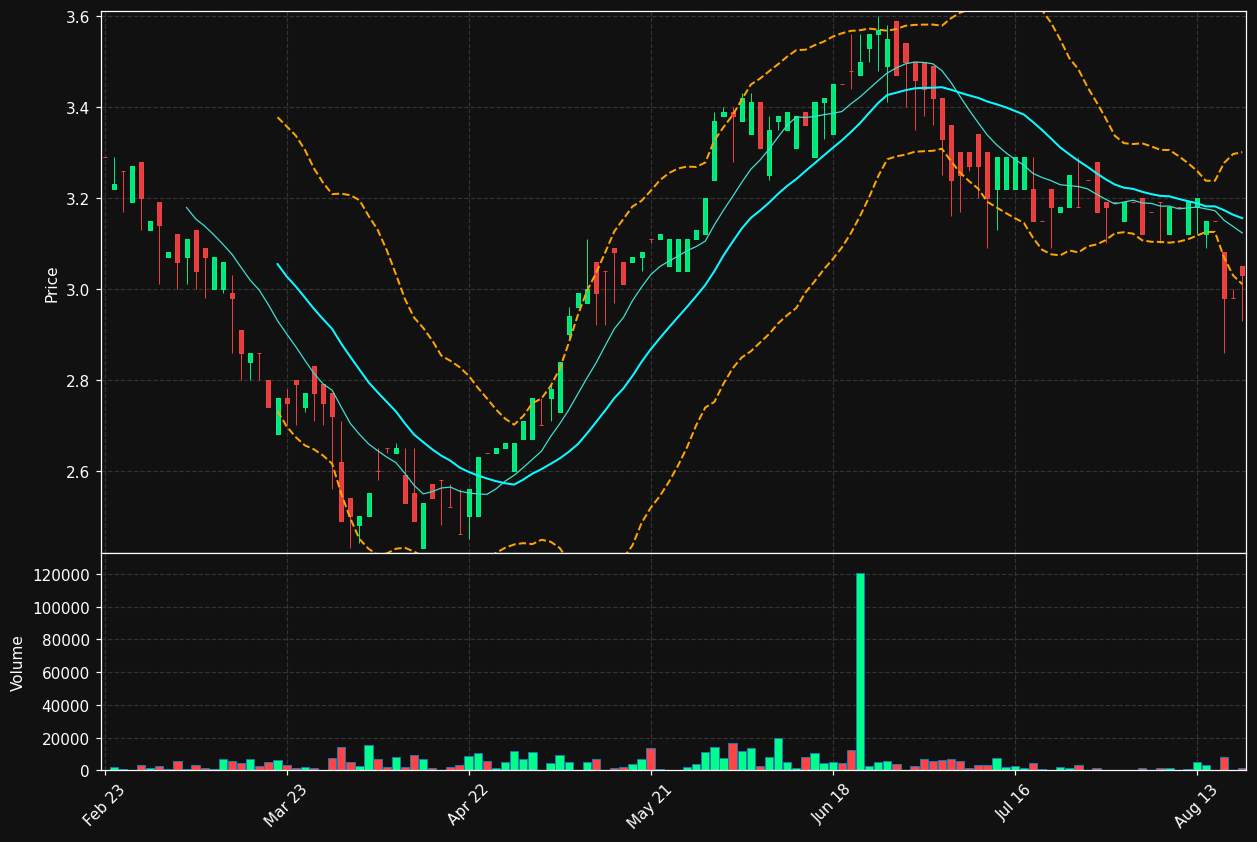Viewport: 1257px width, 842px height.
Task: Click the Price axis title
Action: [x=51, y=284]
